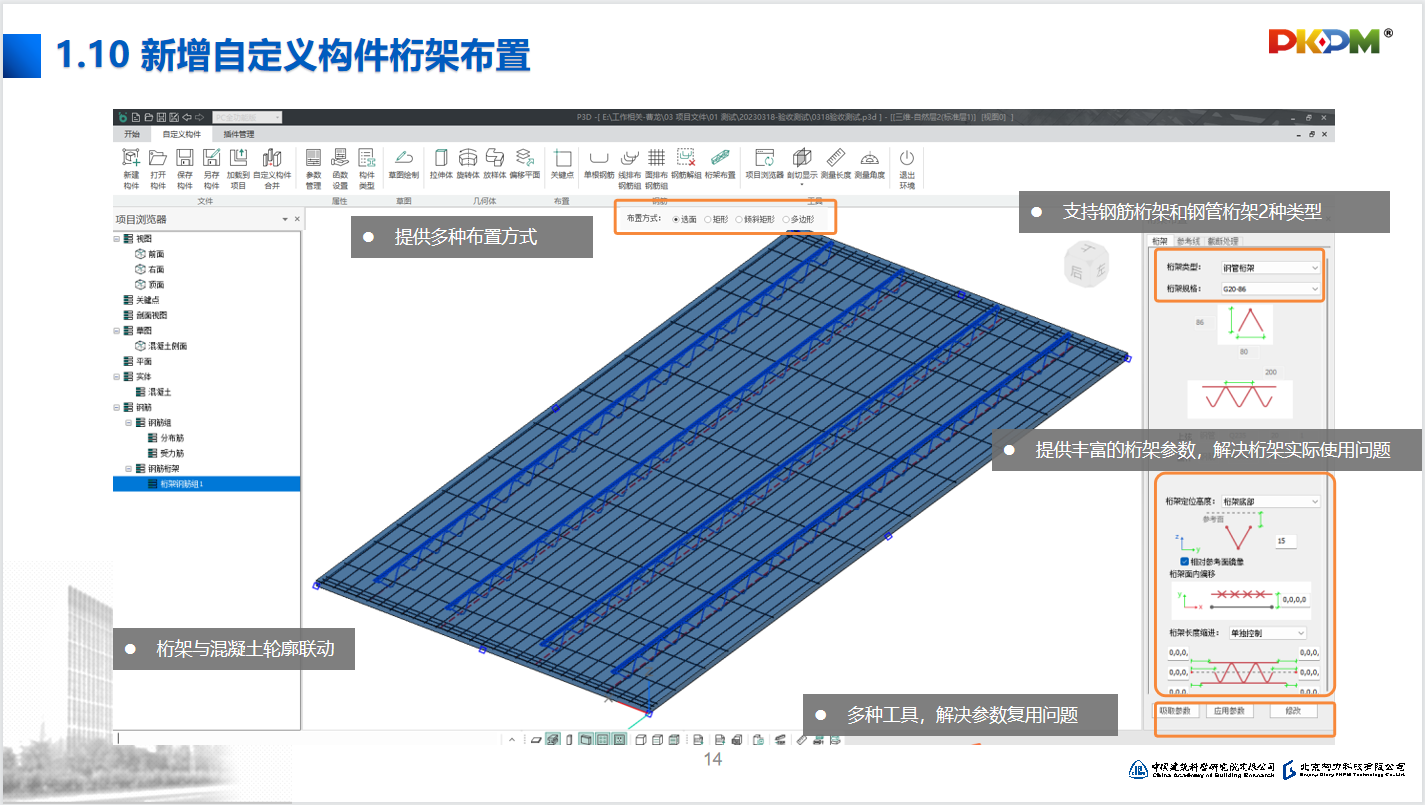This screenshot has height=805, width=1425.
Task: Click the reference plane offset field showing 15
Action: 1286,541
